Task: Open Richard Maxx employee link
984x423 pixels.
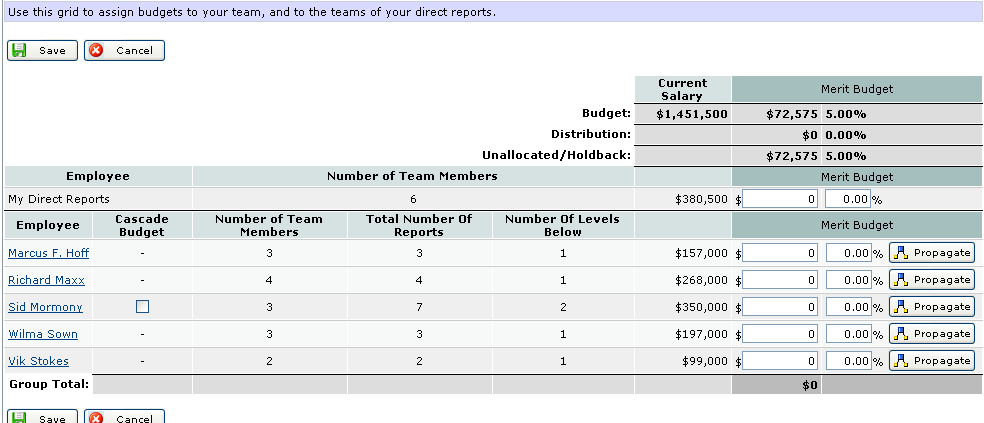Action: click(46, 280)
